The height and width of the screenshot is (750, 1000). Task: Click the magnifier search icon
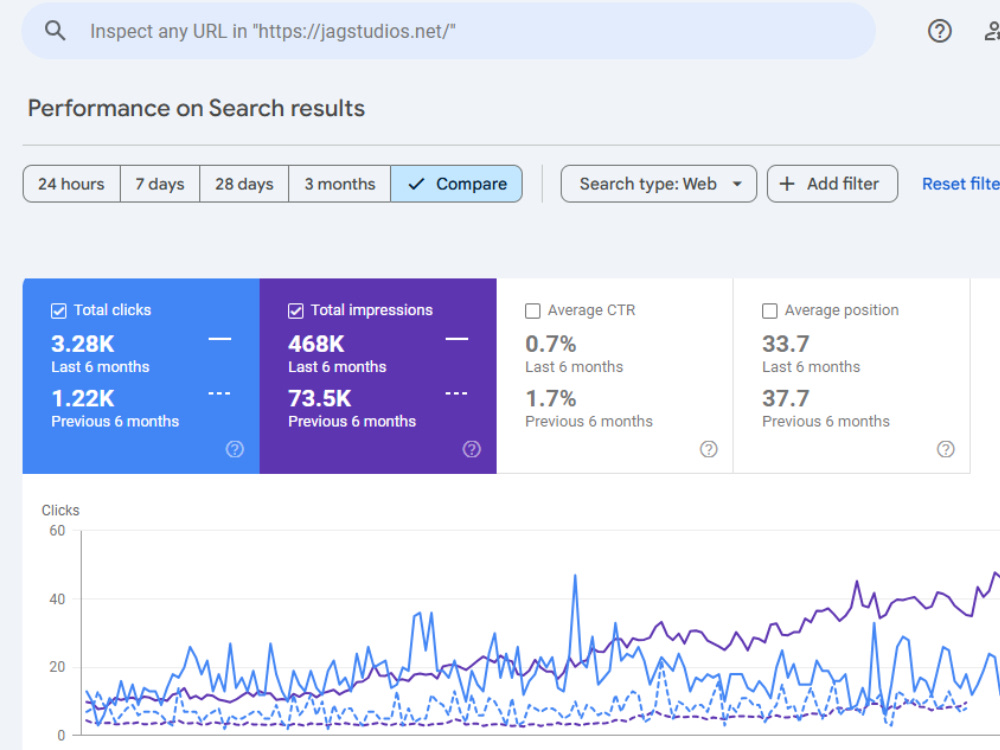coord(55,31)
